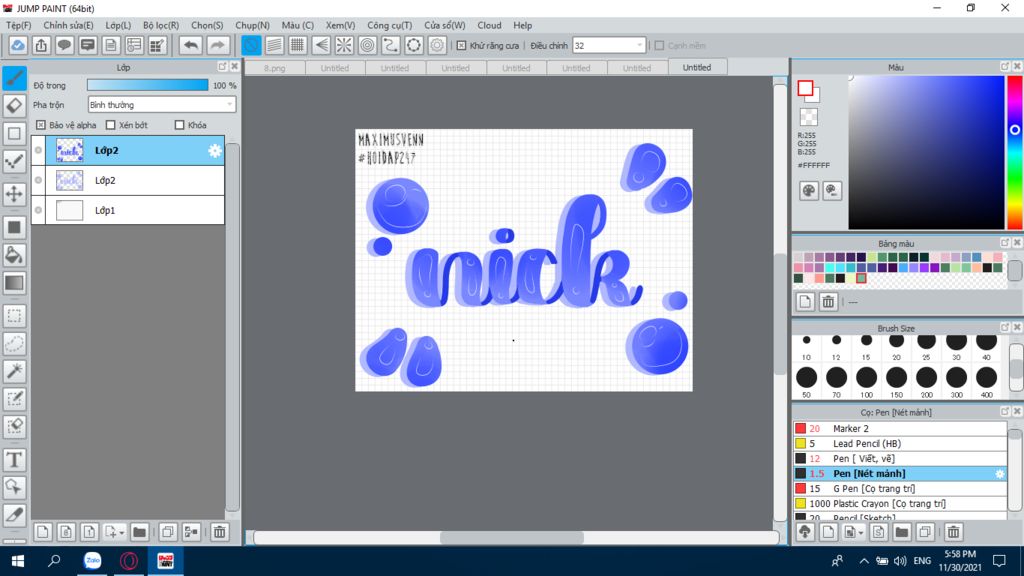Open the Cloud menu
The image size is (1024, 576).
(489, 25)
